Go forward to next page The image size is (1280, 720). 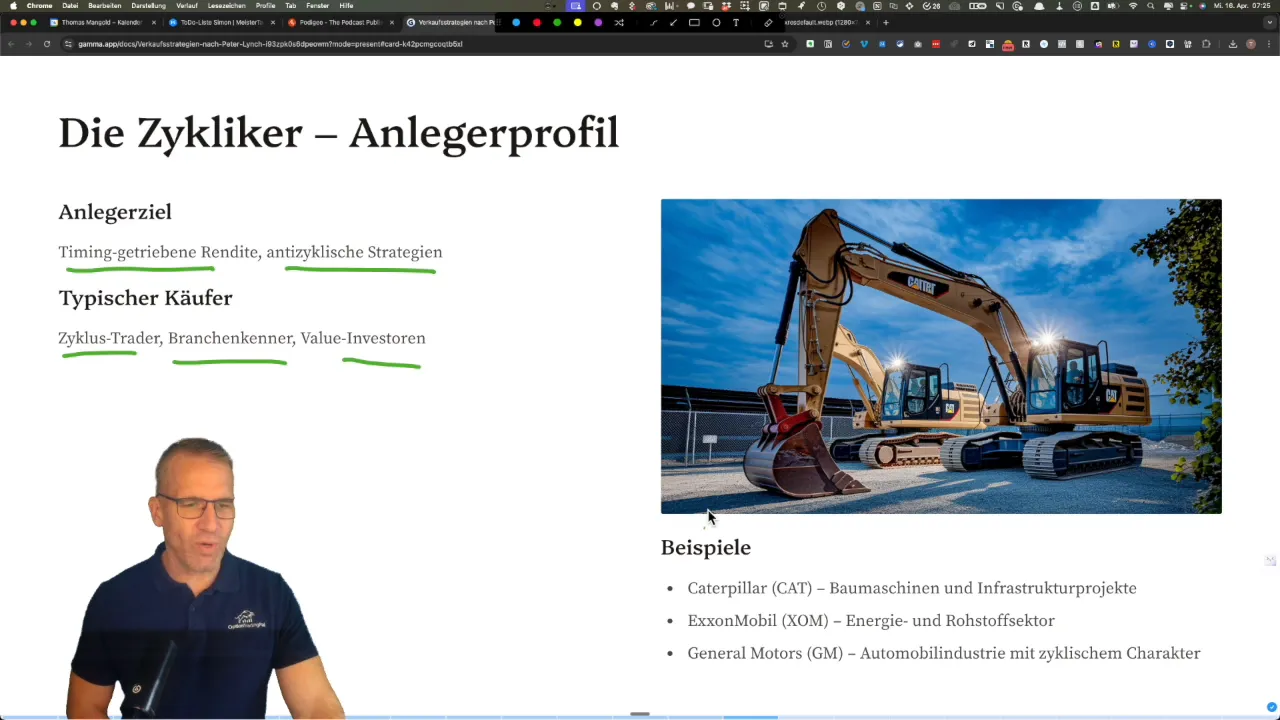click(x=28, y=44)
